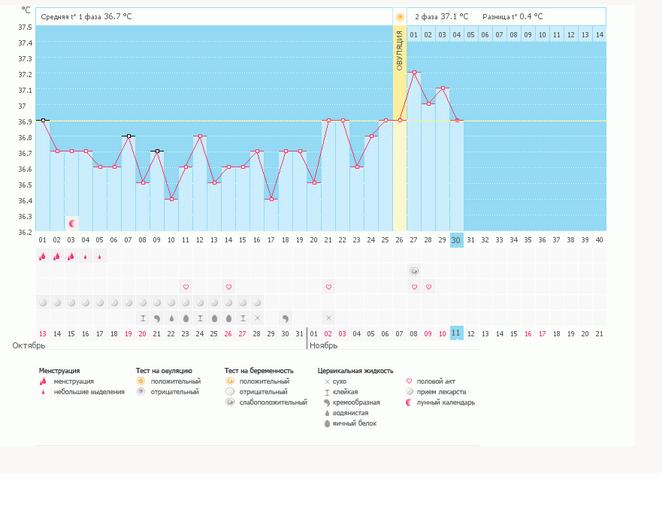Click the sticky cervical fluid icon on day 08
Viewport: 662px width, 512px height.
tap(142, 318)
